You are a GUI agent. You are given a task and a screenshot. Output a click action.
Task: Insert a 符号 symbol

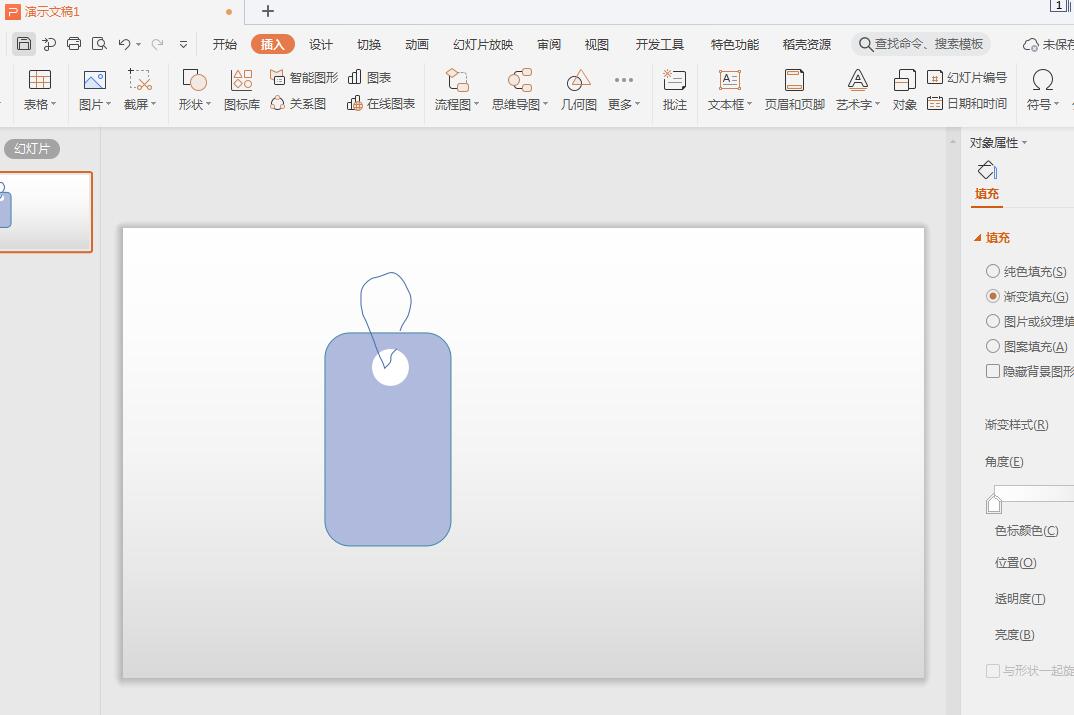(x=1042, y=90)
